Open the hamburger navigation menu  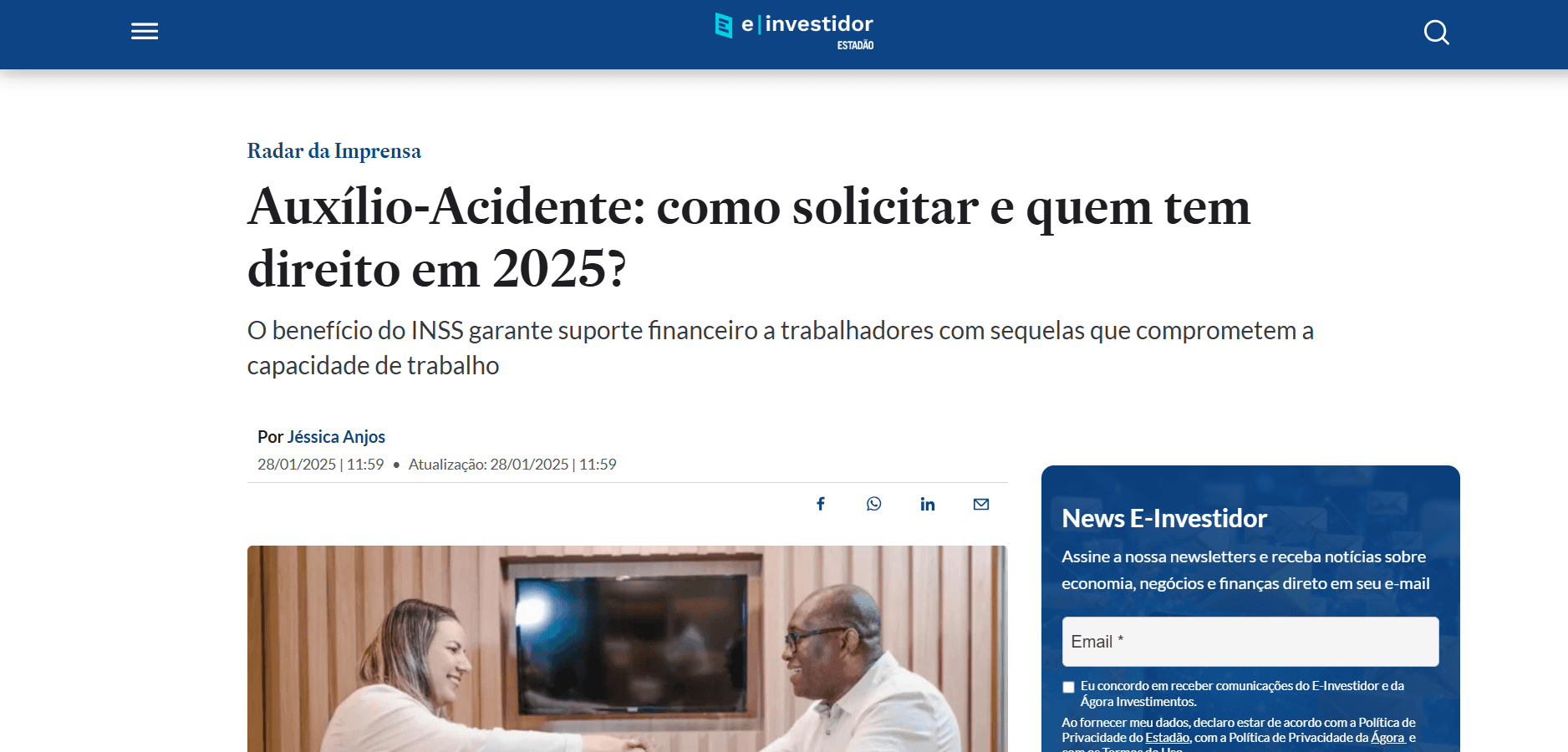point(145,32)
